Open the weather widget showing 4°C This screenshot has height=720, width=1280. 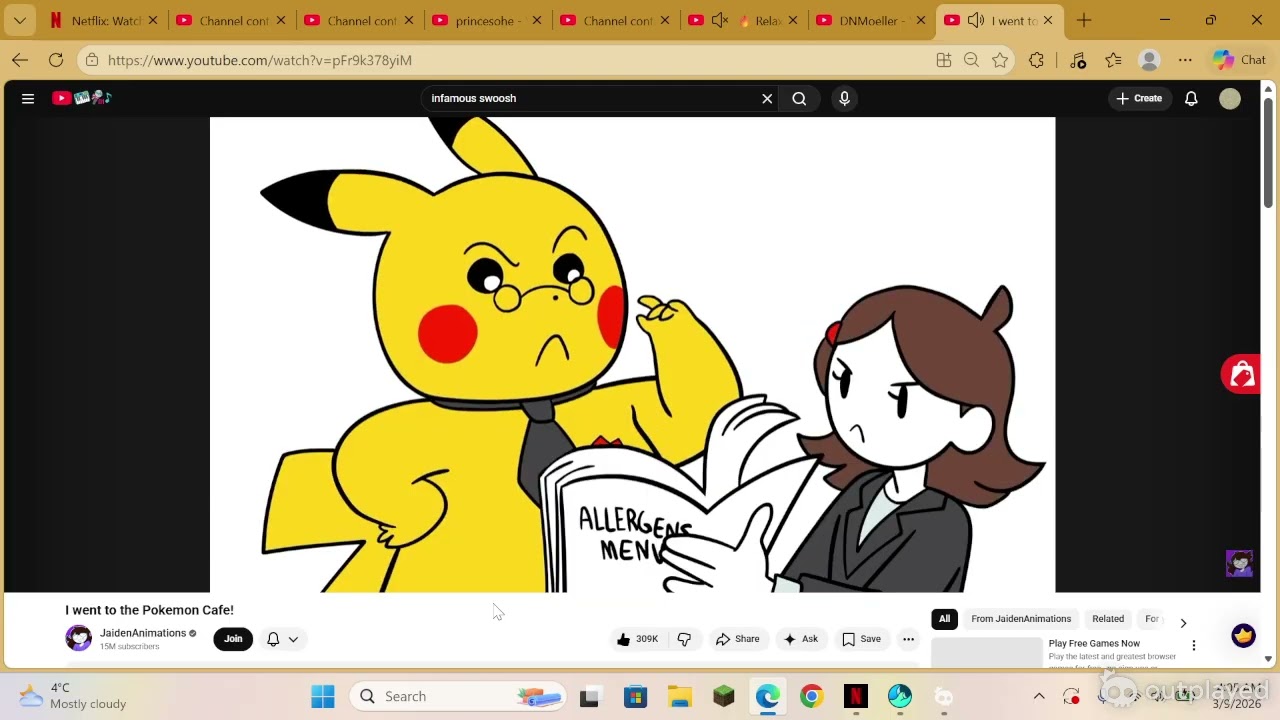(73, 696)
